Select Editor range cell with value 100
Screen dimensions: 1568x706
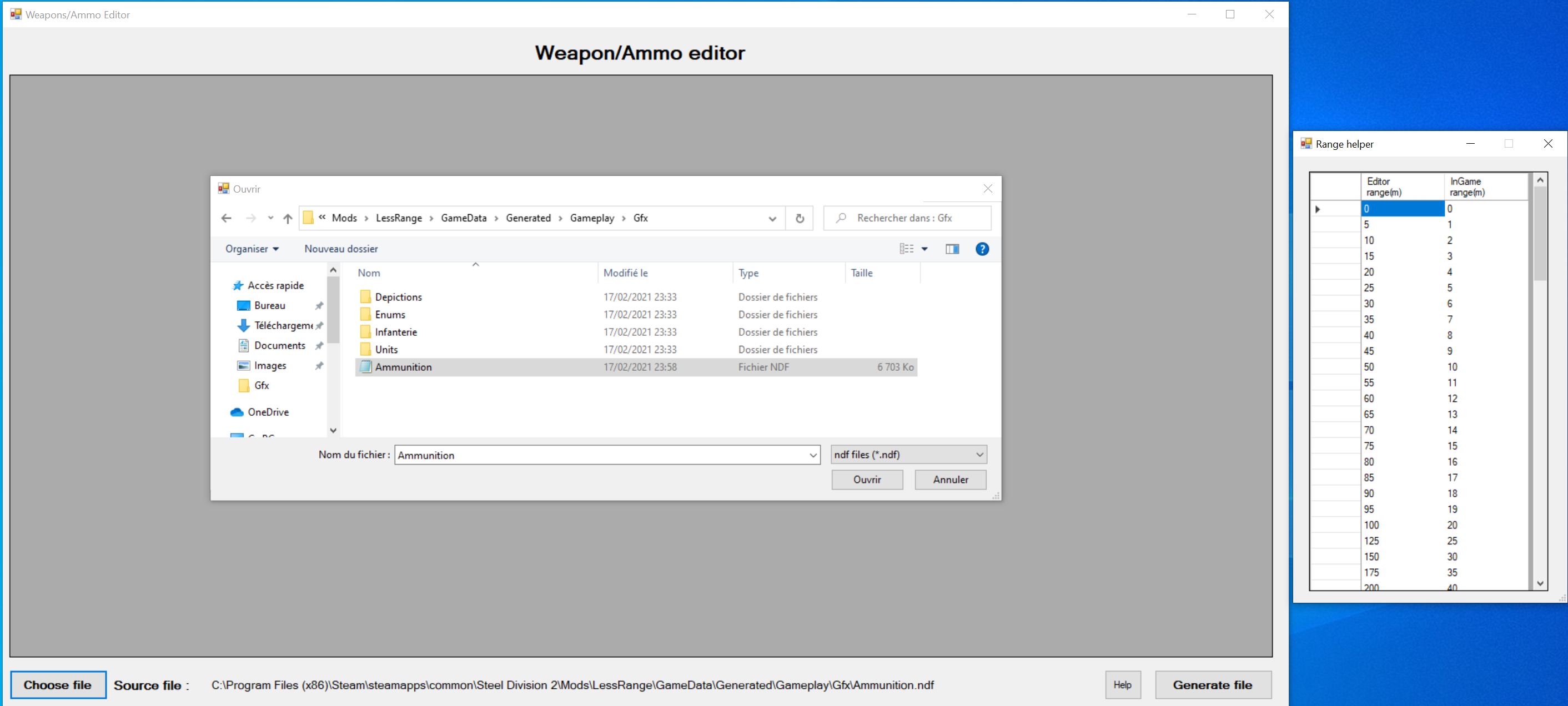click(x=1402, y=525)
